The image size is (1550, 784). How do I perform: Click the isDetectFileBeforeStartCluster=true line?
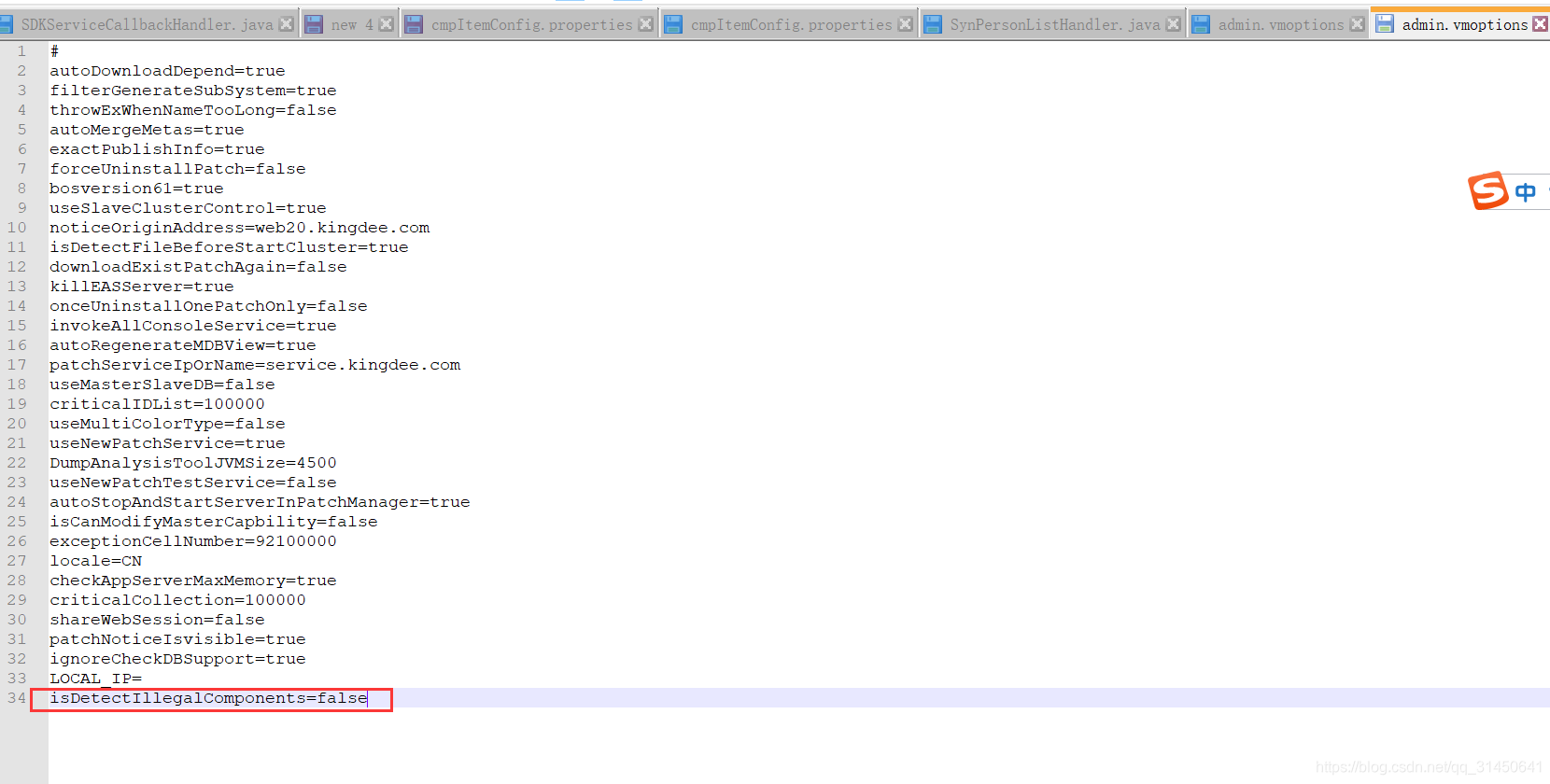[x=229, y=247]
